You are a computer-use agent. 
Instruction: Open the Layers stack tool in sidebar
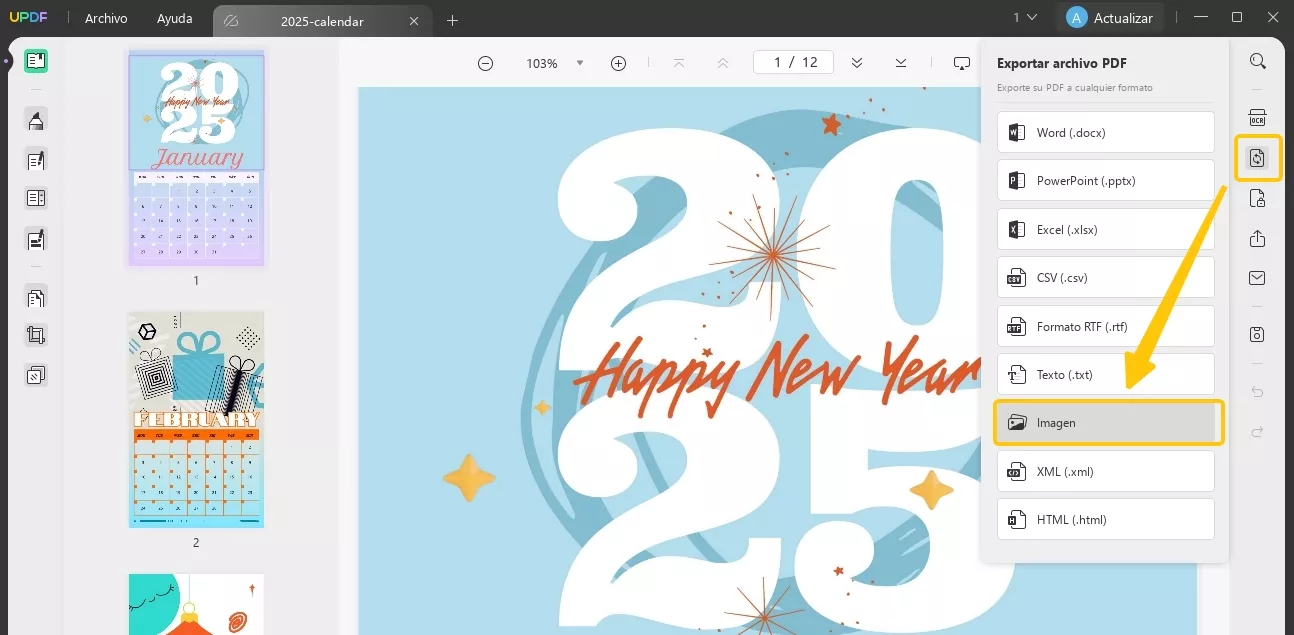[x=36, y=376]
